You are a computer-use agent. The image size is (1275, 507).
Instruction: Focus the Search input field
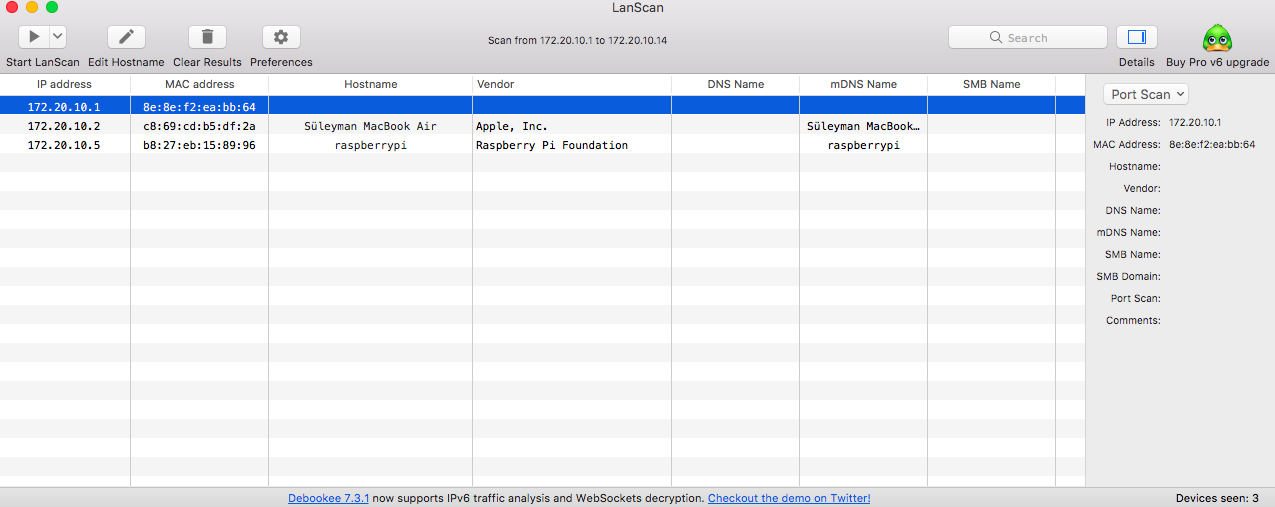[x=1028, y=37]
